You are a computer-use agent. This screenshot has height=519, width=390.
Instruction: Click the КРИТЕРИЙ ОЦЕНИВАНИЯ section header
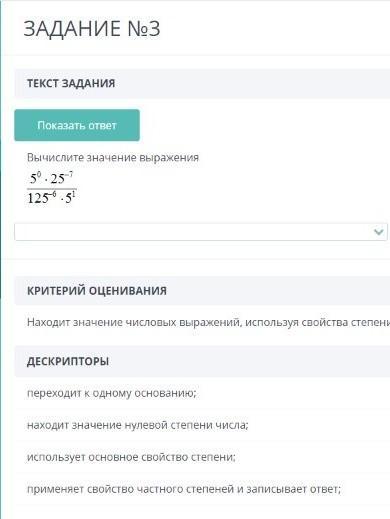coord(202,291)
